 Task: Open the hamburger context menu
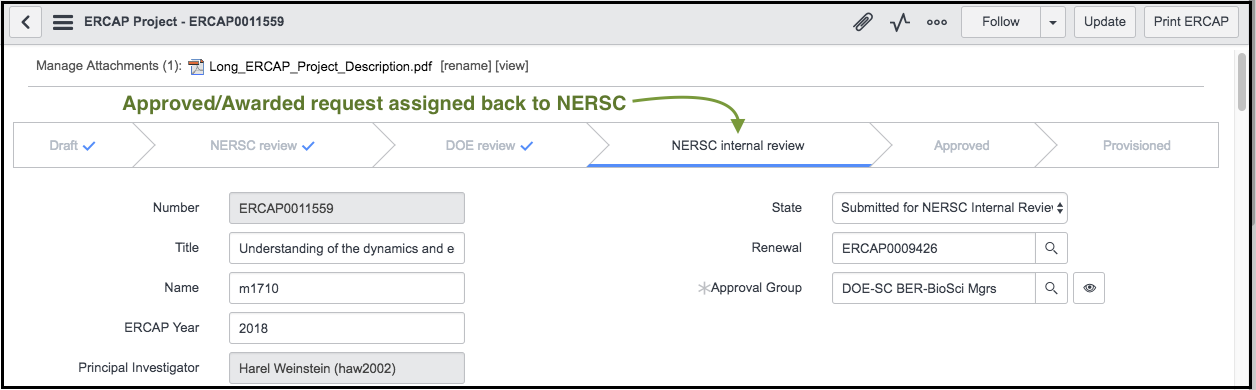click(63, 22)
